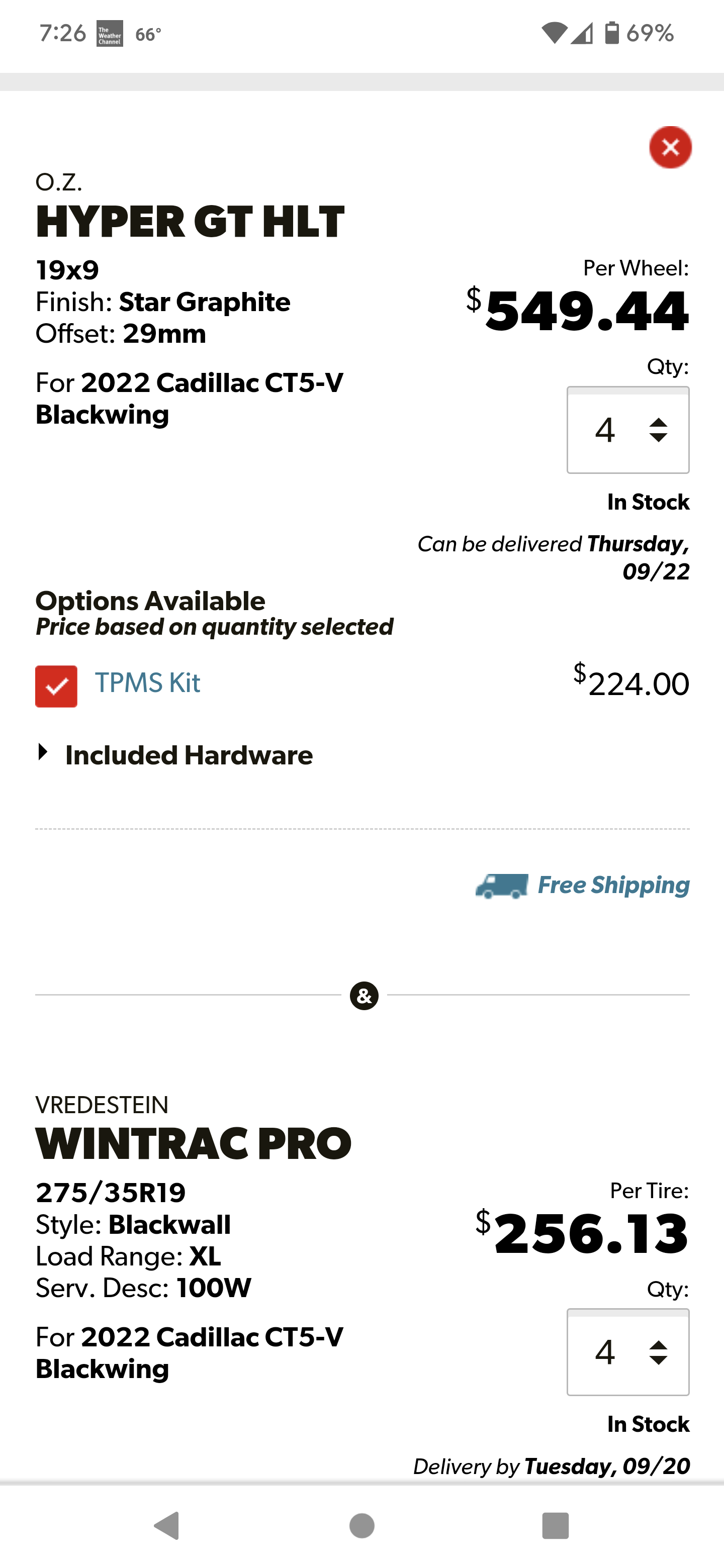Tap the Weather Channel status icon

110,34
